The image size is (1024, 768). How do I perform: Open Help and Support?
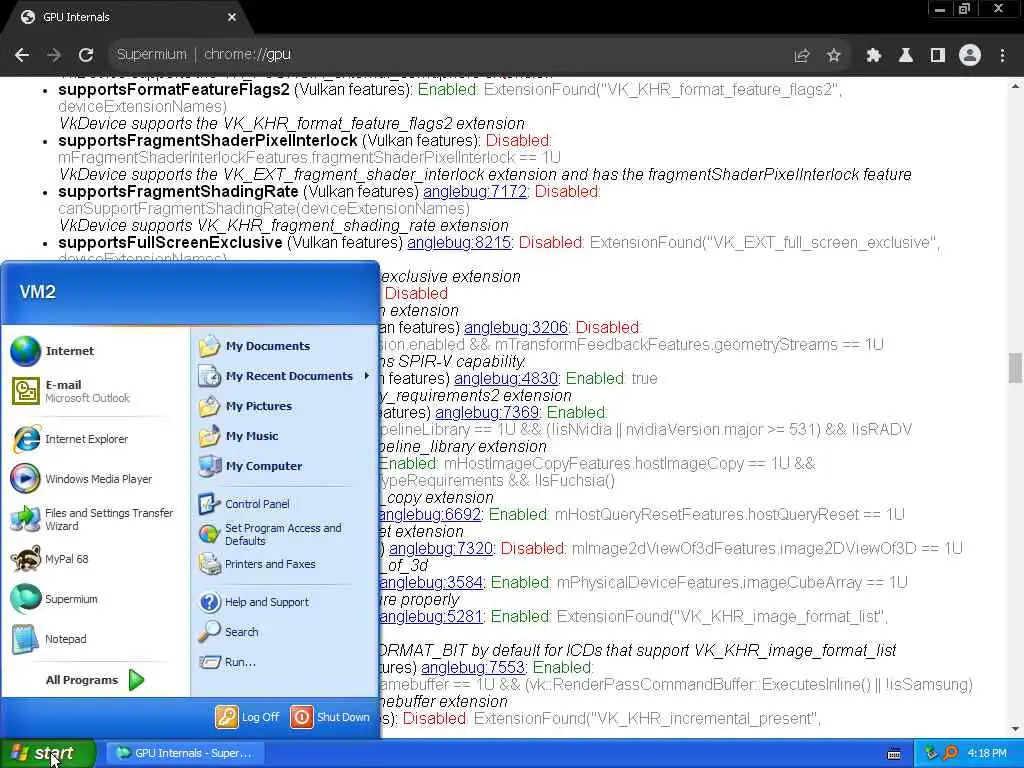[x=284, y=602]
